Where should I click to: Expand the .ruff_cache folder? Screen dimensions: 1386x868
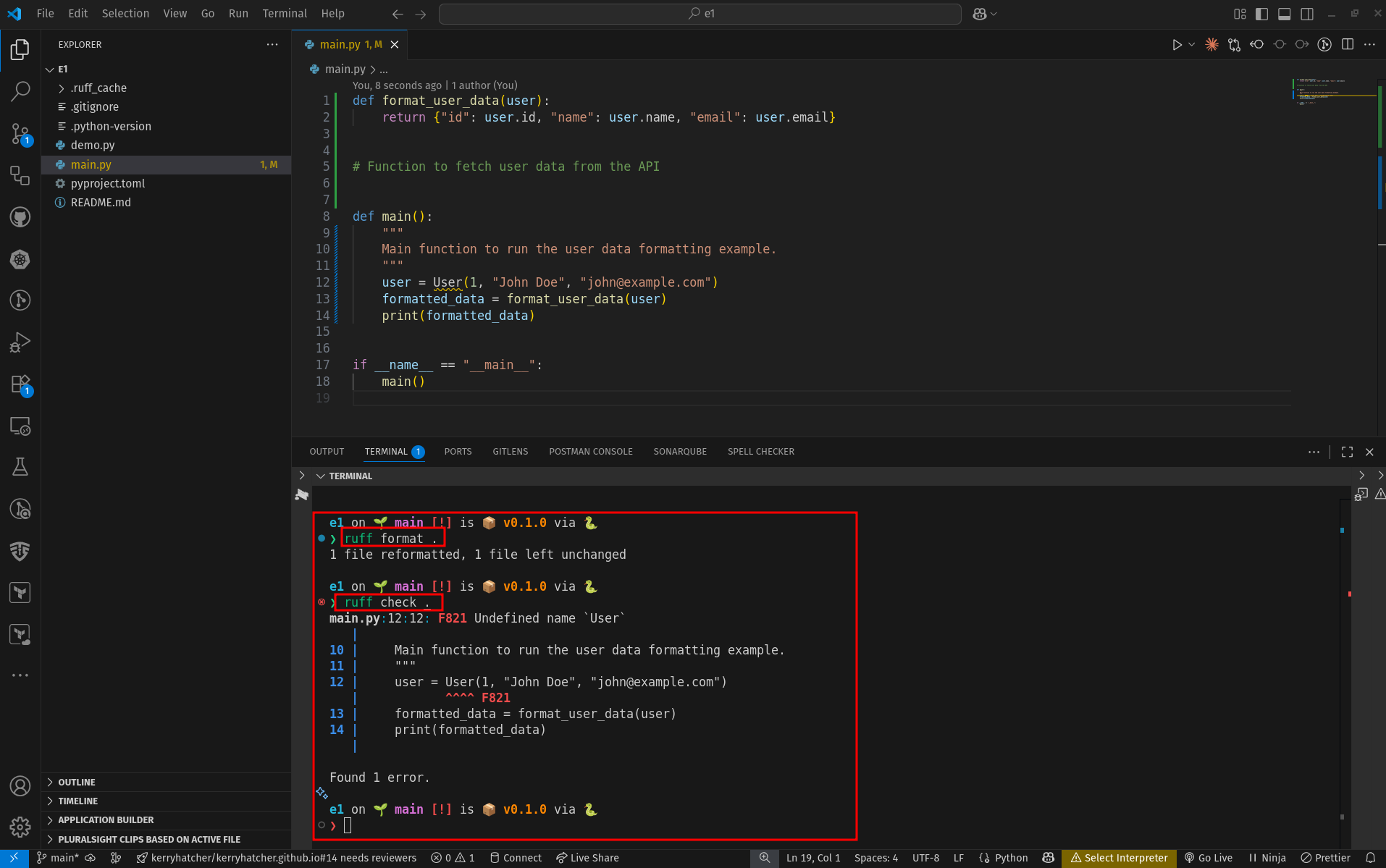pyautogui.click(x=98, y=88)
